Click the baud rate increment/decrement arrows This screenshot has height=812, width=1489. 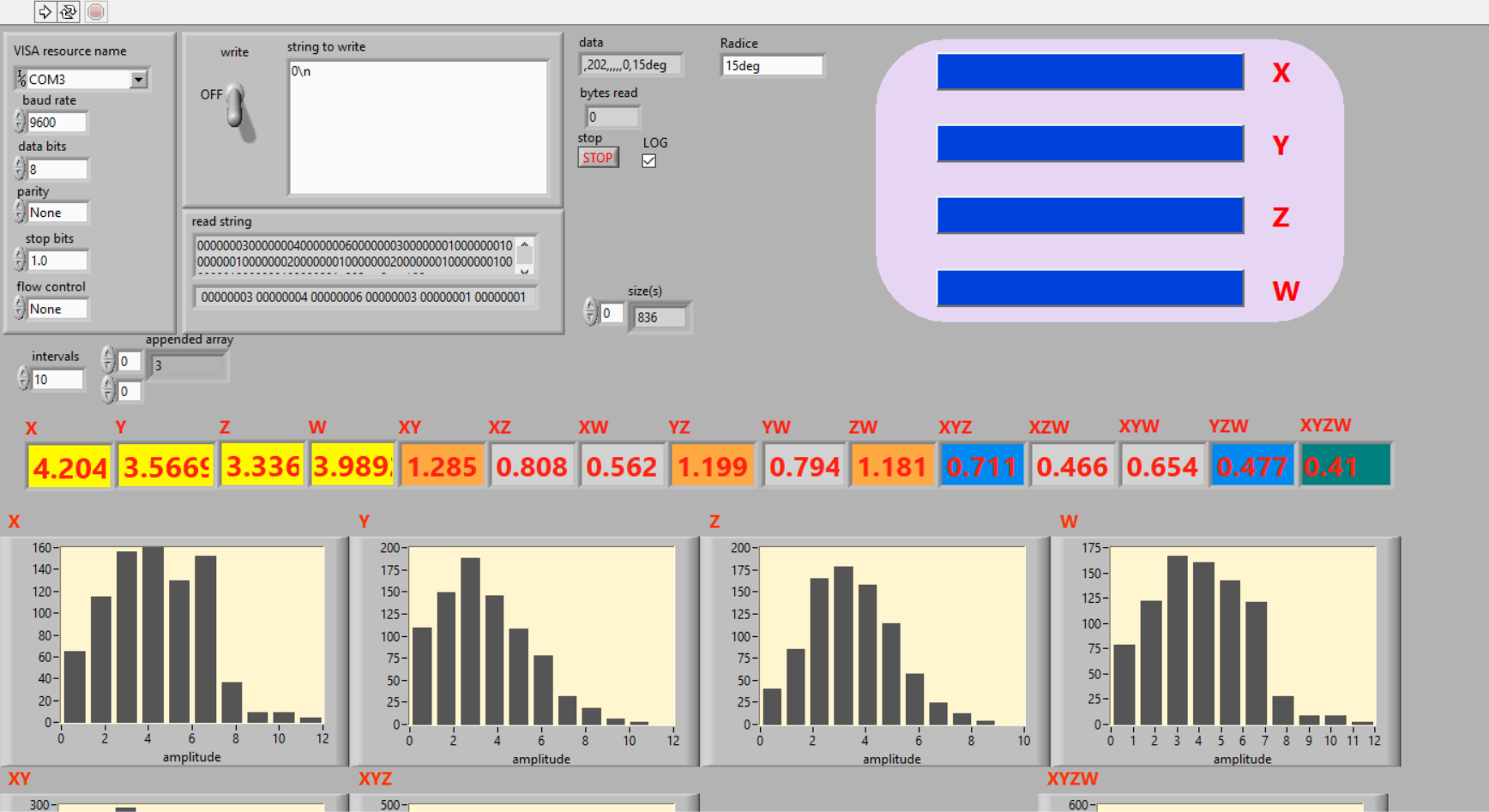tap(19, 122)
